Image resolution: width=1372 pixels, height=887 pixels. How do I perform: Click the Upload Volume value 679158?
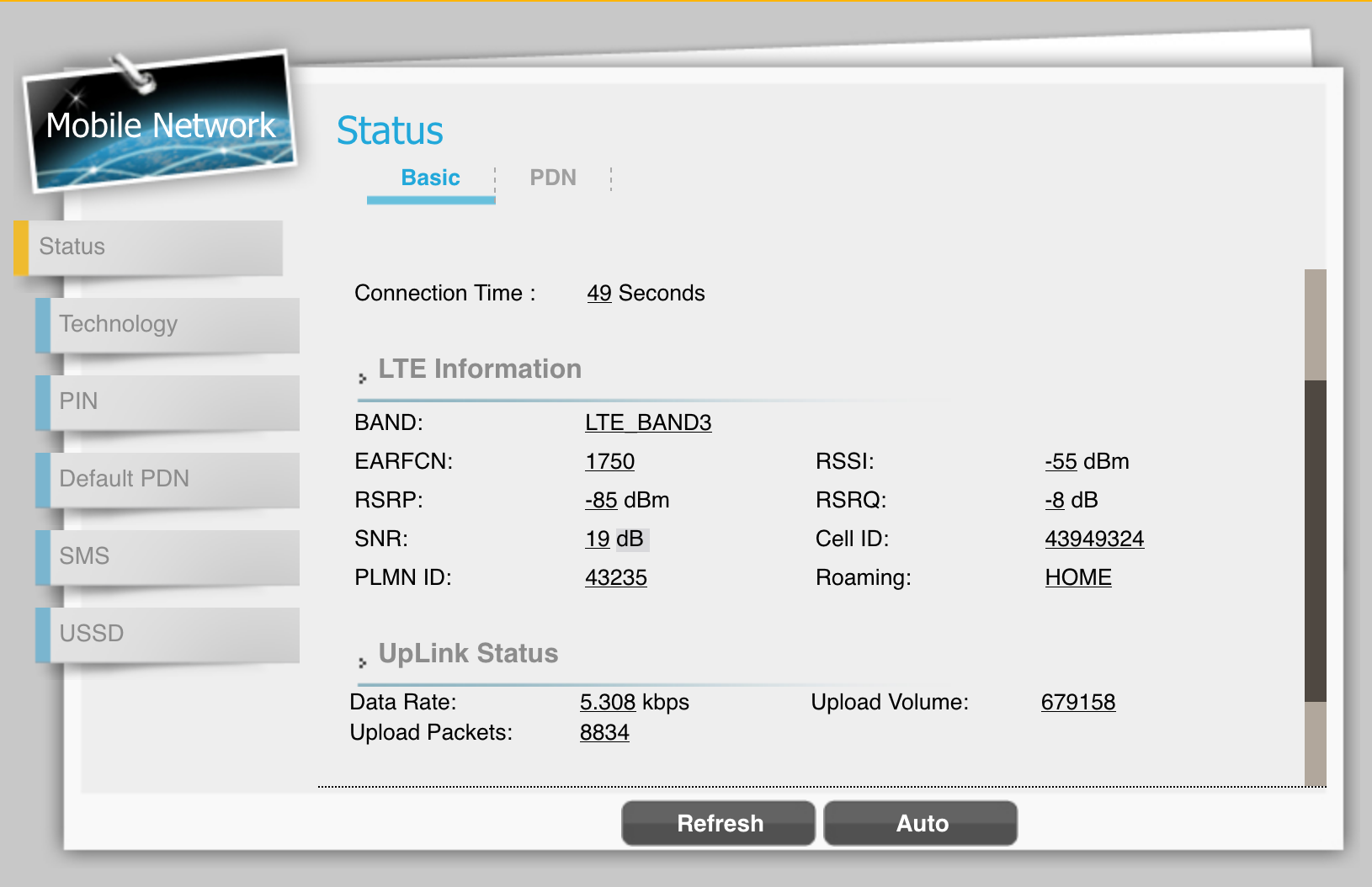click(x=1078, y=702)
